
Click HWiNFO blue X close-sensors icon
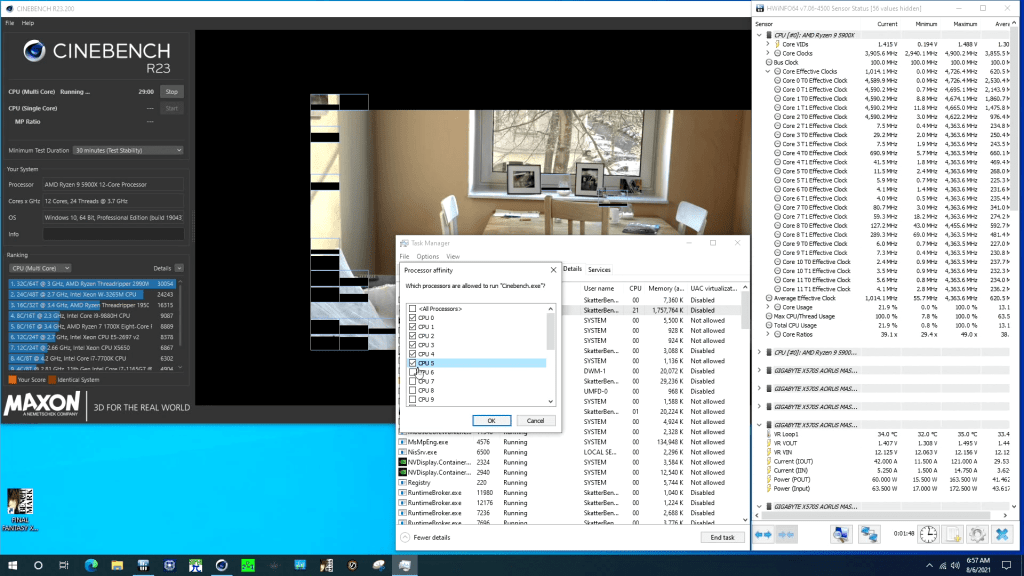point(1002,534)
